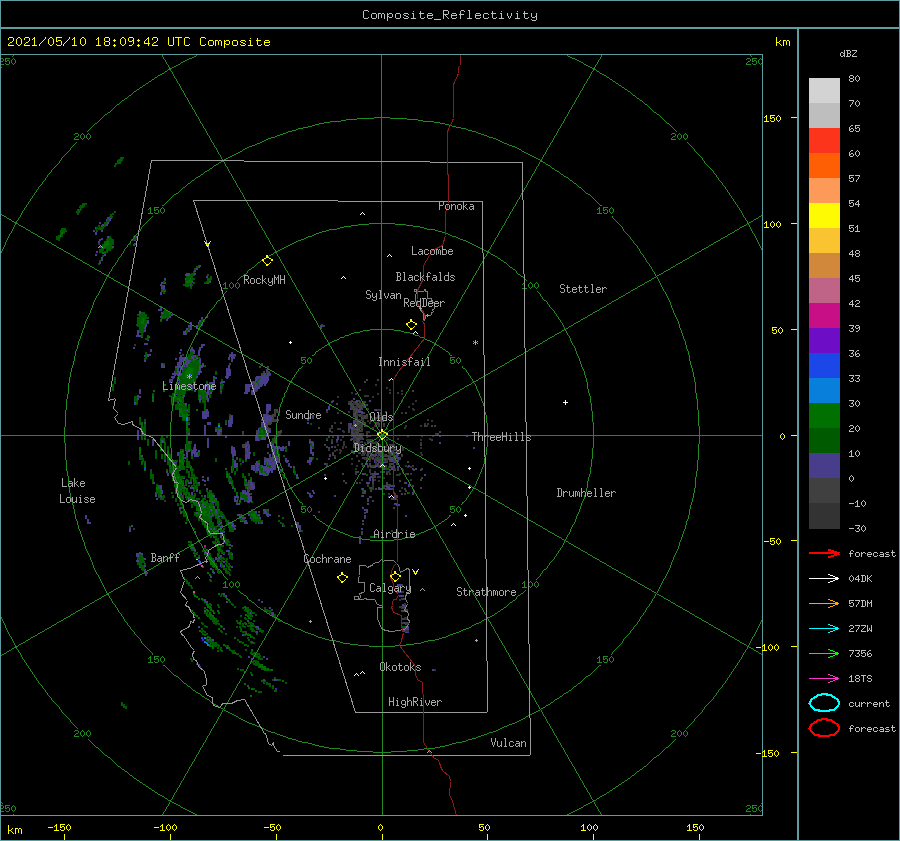Click the Blackfalds label
The height and width of the screenshot is (841, 900).
[x=425, y=277]
